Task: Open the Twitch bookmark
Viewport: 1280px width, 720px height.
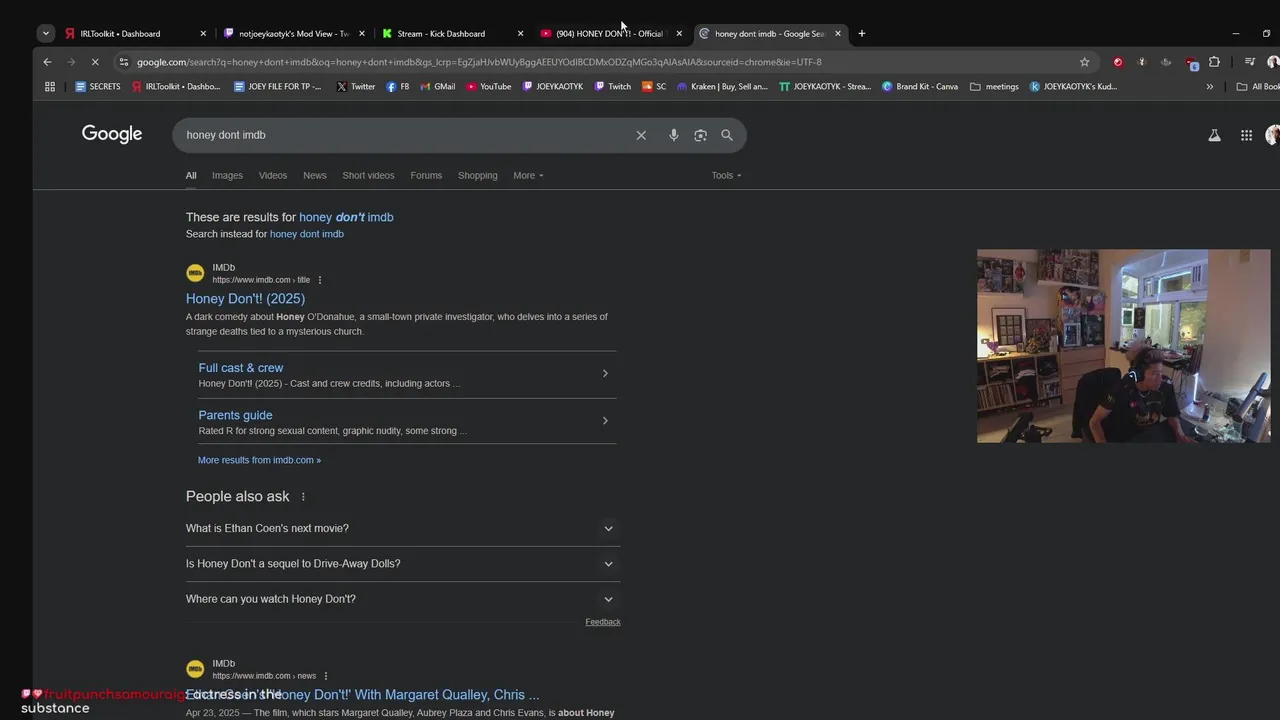Action: (x=613, y=87)
